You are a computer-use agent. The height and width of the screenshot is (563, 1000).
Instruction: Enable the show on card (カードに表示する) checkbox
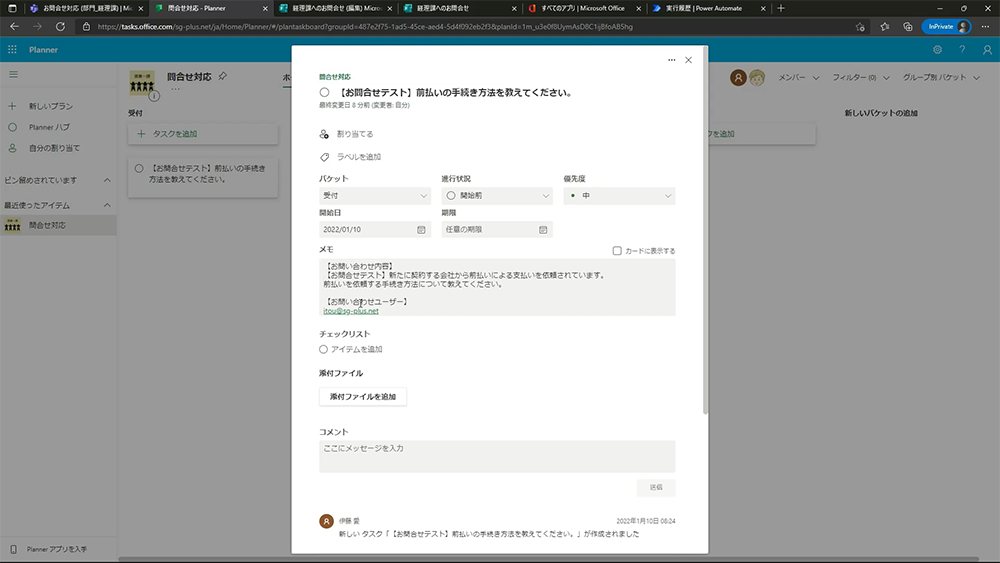[617, 251]
